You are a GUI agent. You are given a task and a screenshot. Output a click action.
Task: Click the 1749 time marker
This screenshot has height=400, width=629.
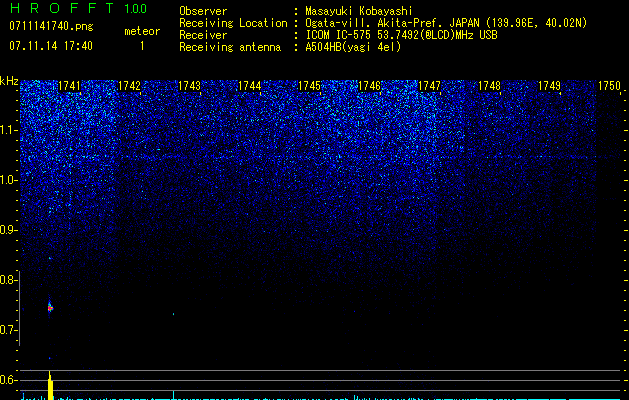coord(549,86)
